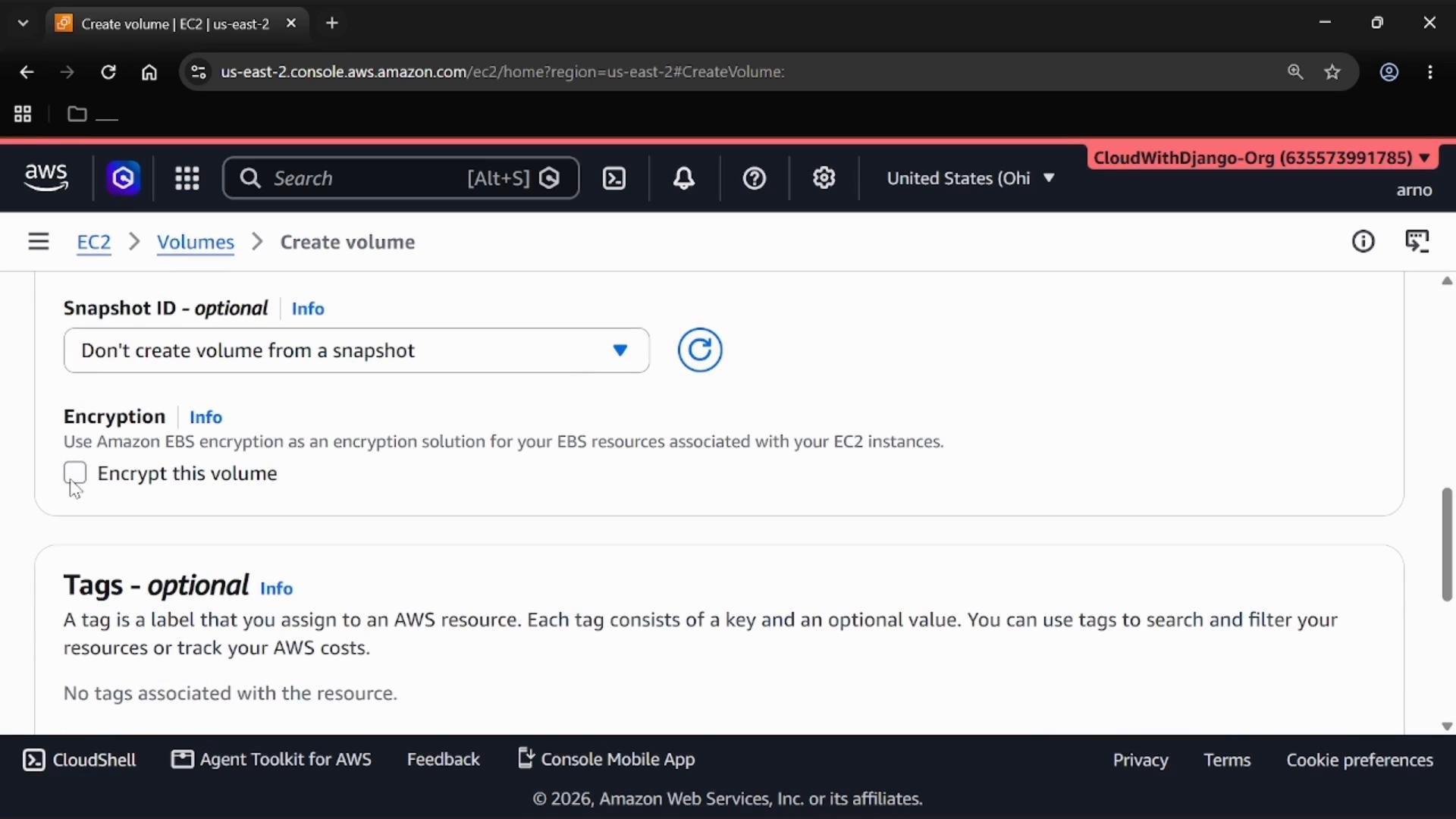The image size is (1456, 819).
Task: Open the help question mark menu
Action: click(x=754, y=178)
